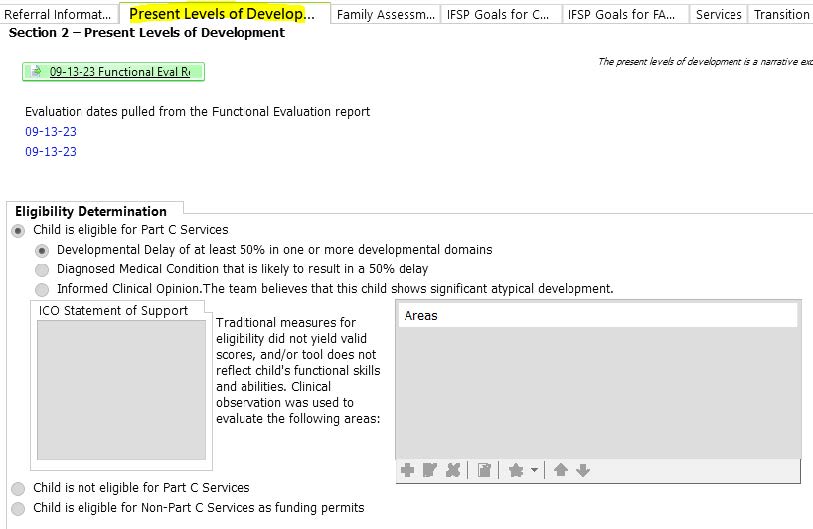
Task: Select Diagnosed Medical Condition radio option
Action: click(x=42, y=269)
